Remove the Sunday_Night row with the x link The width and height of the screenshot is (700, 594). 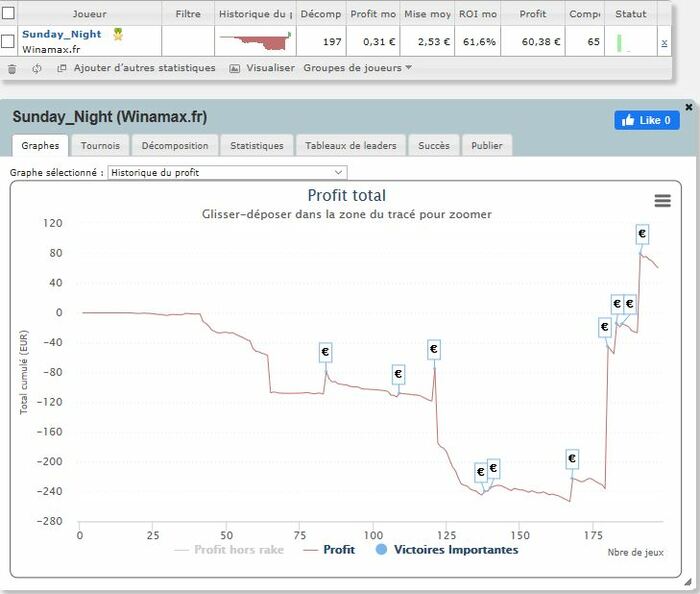[x=664, y=43]
